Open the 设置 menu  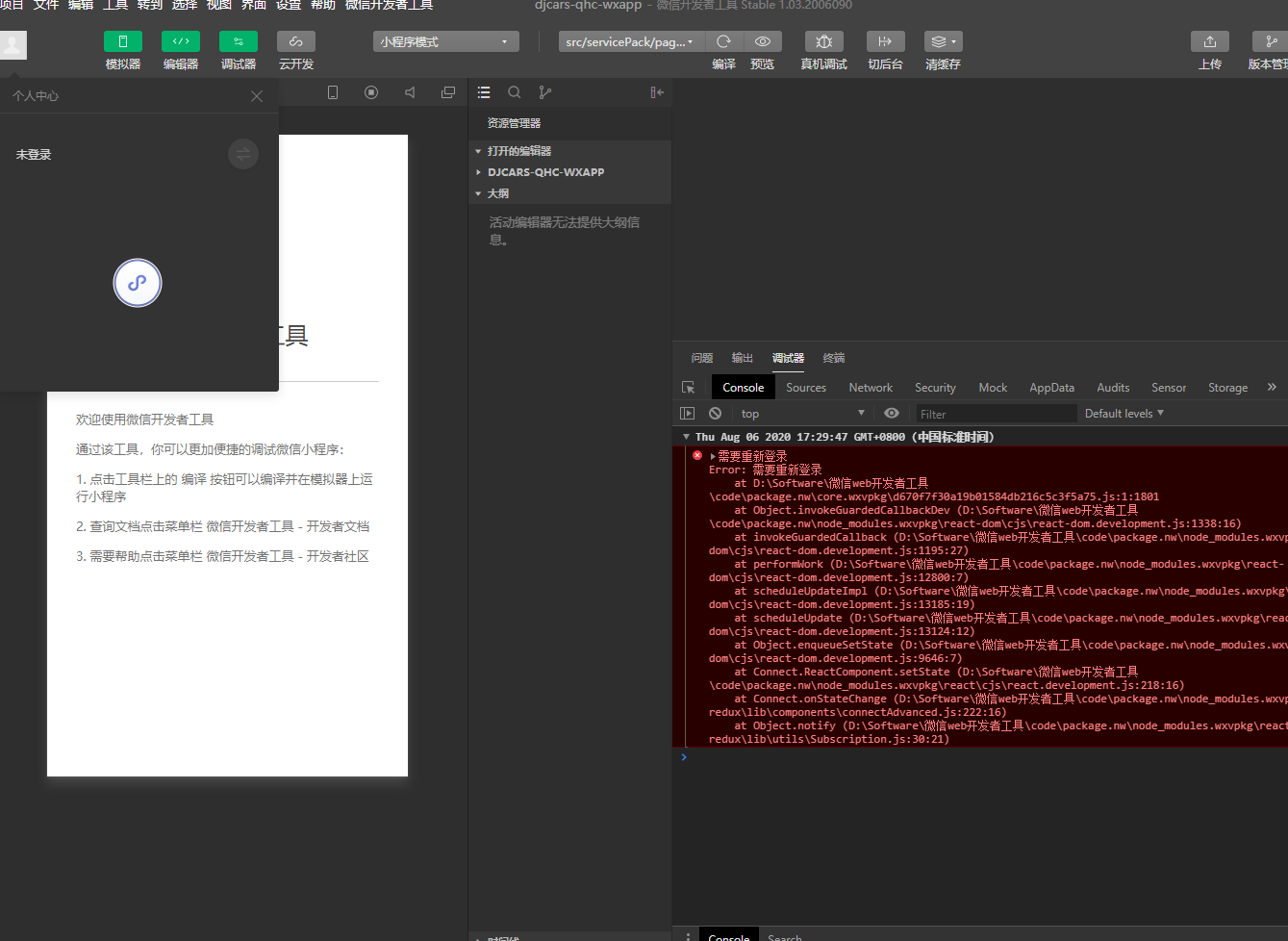coord(289,6)
